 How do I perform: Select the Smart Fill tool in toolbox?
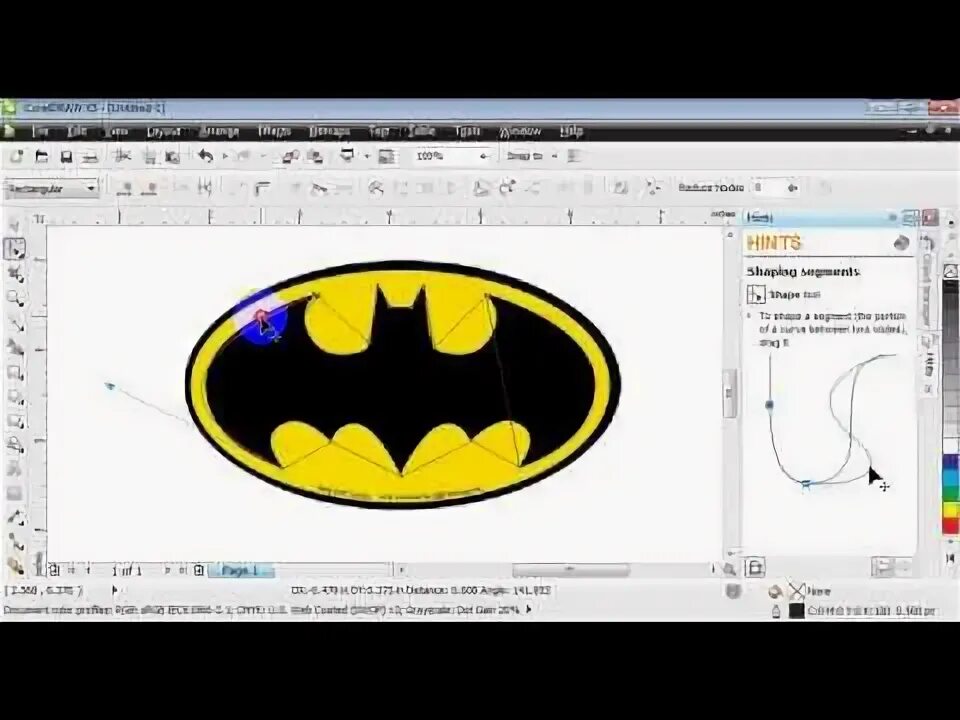pos(15,348)
